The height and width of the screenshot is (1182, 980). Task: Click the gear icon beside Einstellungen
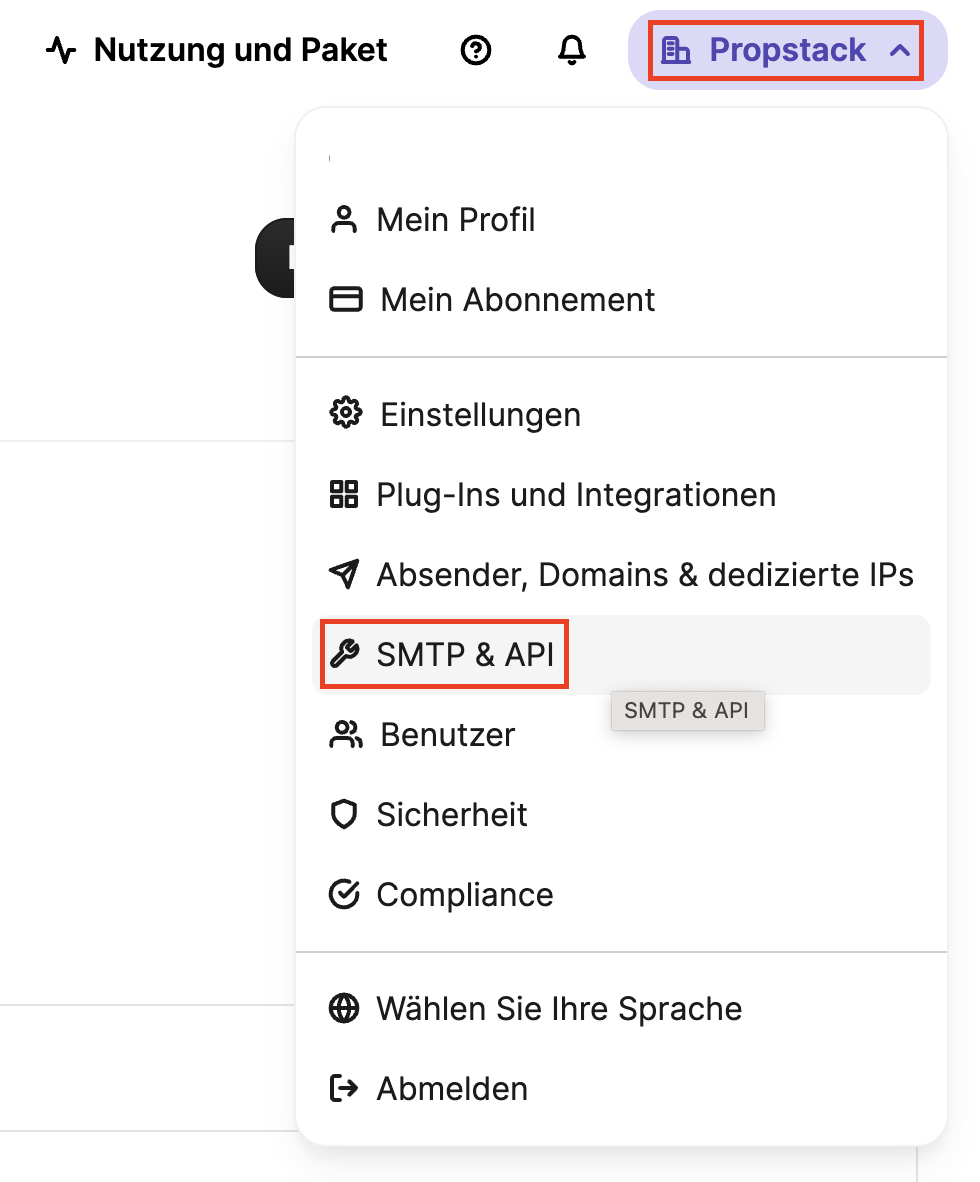345,413
